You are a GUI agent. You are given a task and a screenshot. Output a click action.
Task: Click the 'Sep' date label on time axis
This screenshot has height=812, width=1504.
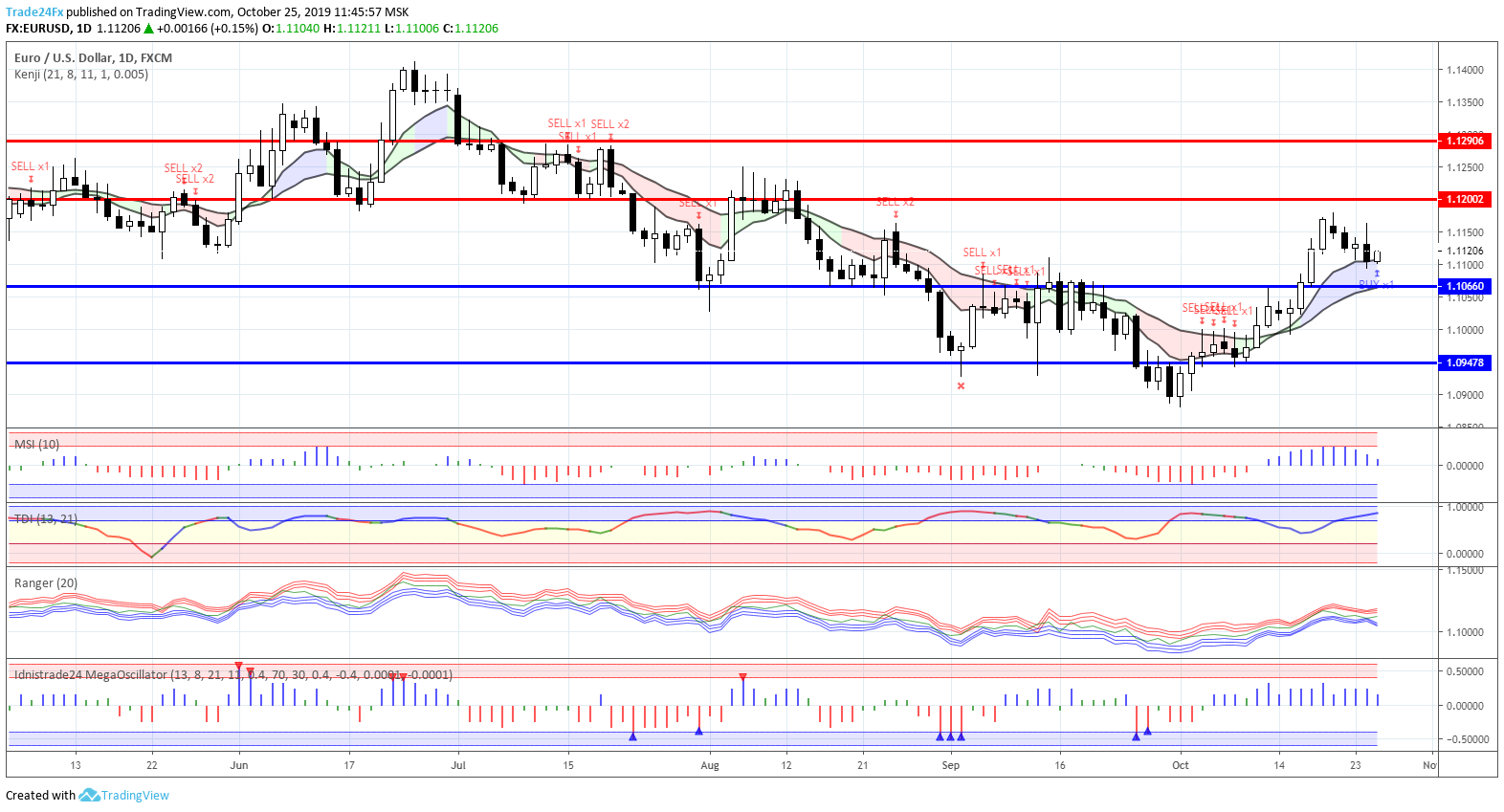pos(950,765)
